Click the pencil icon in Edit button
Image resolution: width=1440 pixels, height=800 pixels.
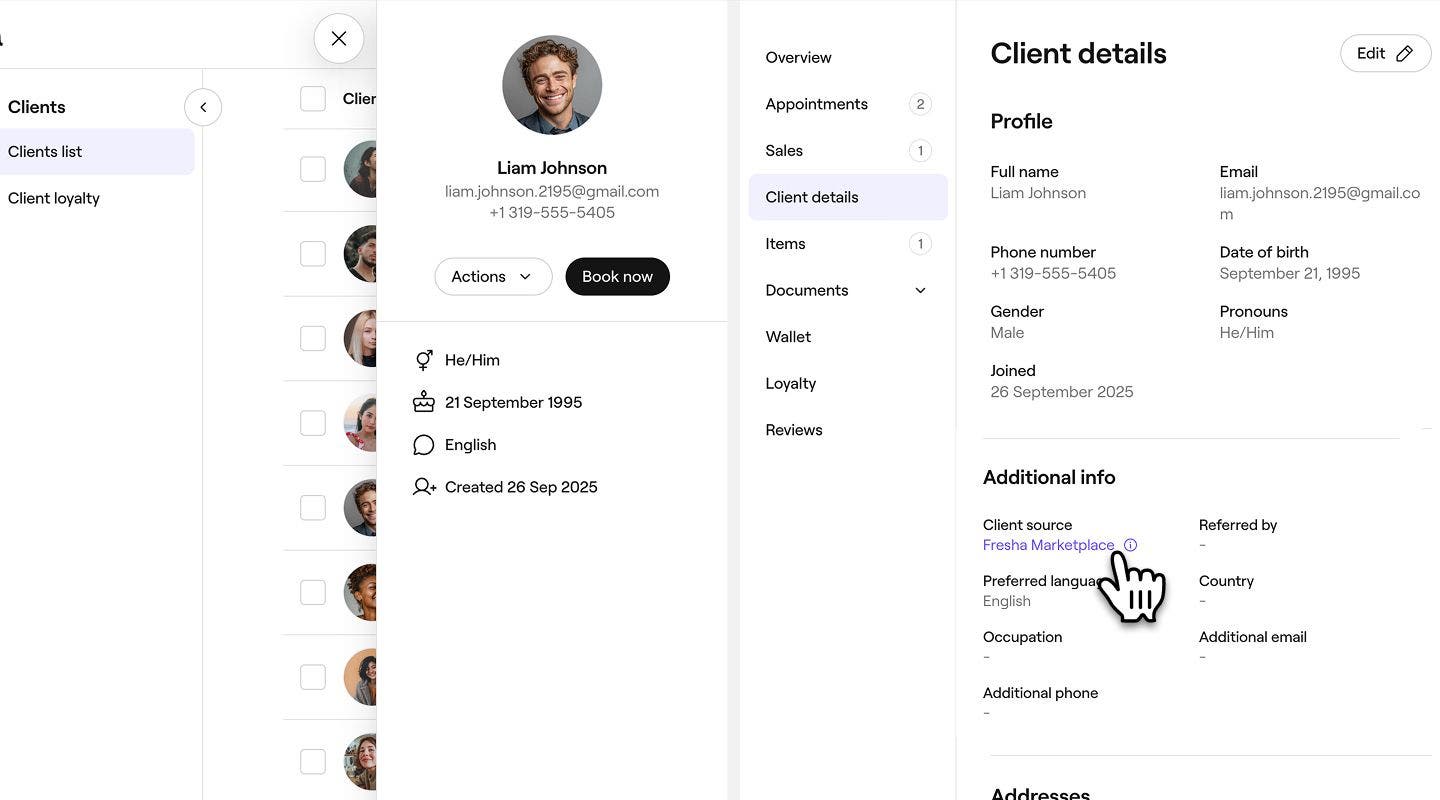pyautogui.click(x=1404, y=54)
